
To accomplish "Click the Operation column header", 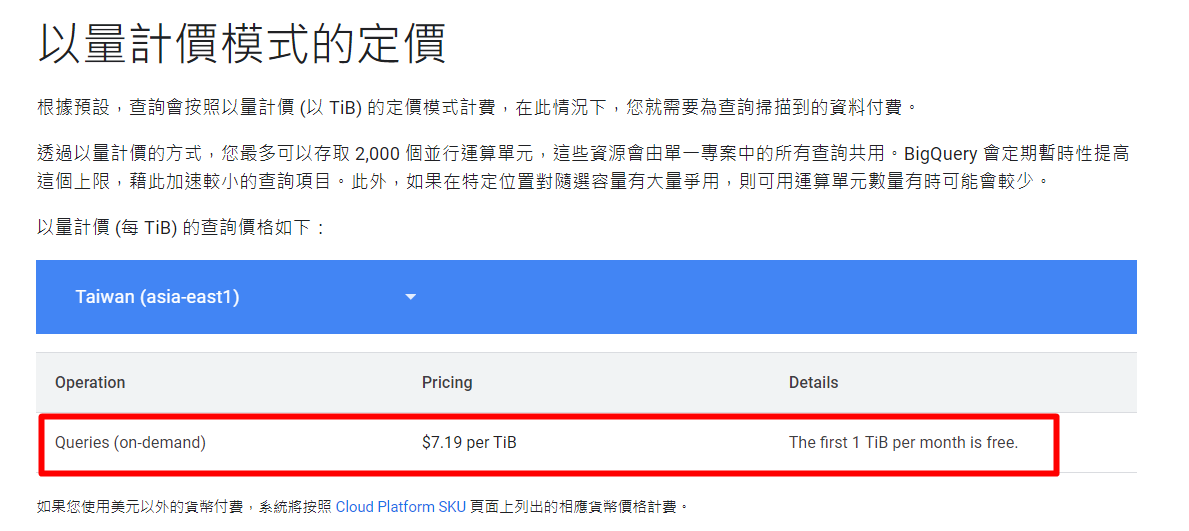I will 90,382.
